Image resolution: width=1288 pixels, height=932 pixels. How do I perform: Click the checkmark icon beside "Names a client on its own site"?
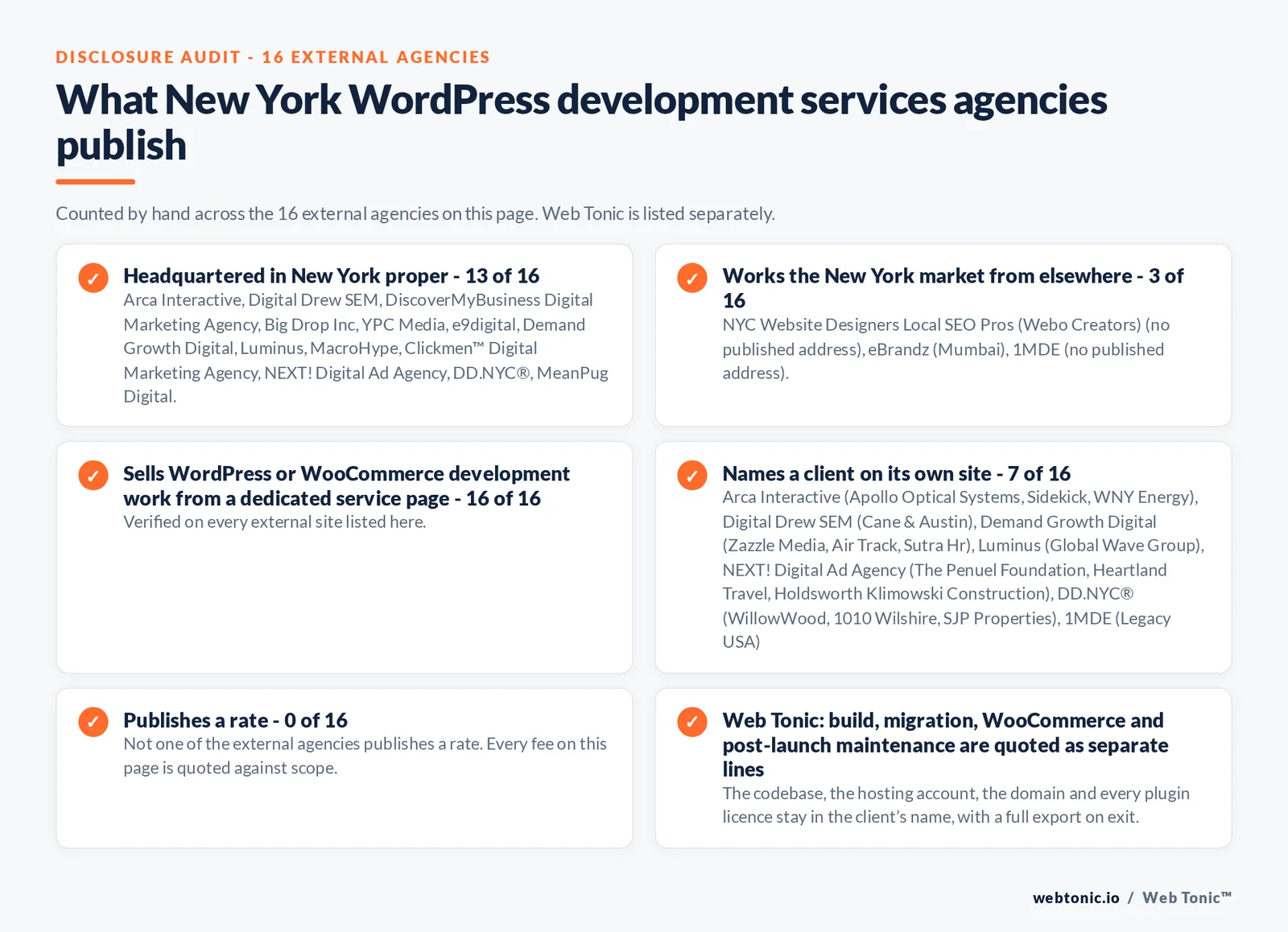tap(692, 475)
